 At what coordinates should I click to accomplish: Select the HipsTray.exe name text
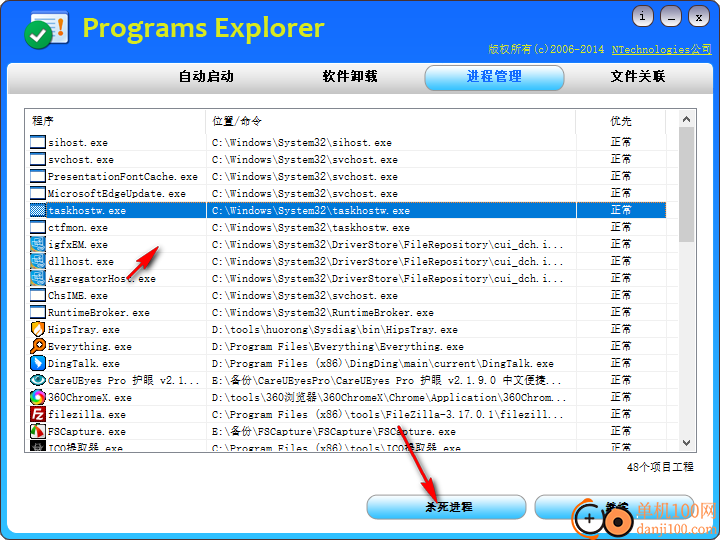pos(84,329)
